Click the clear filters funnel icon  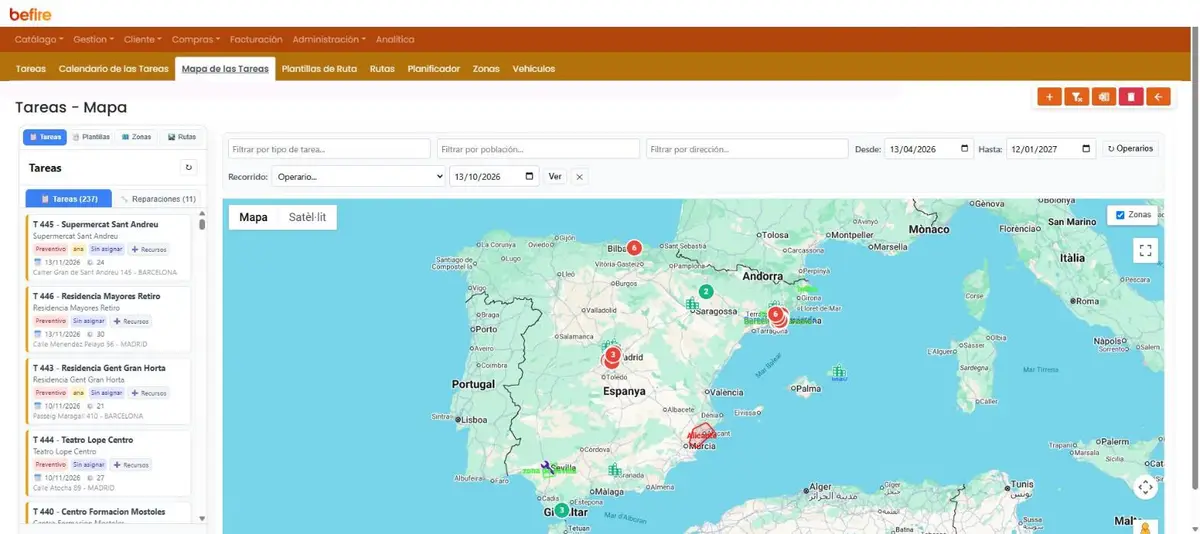pos(1076,97)
